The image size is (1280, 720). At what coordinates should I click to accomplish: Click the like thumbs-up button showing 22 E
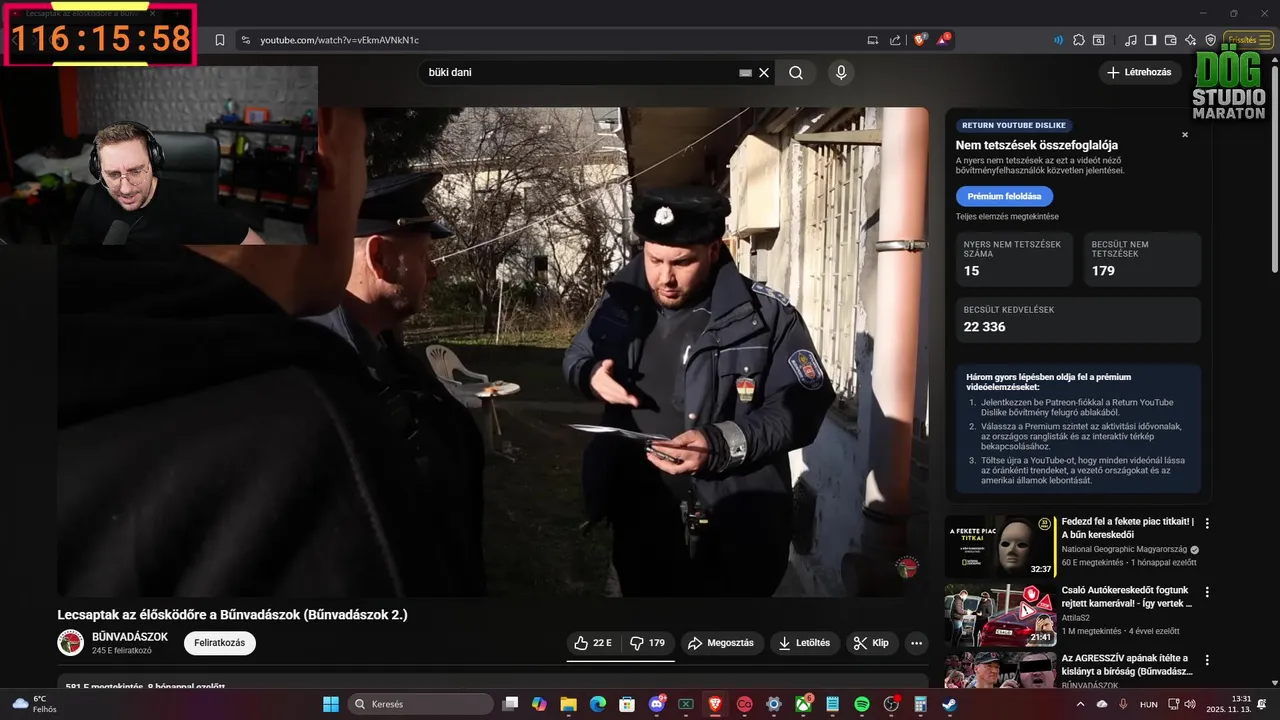593,643
